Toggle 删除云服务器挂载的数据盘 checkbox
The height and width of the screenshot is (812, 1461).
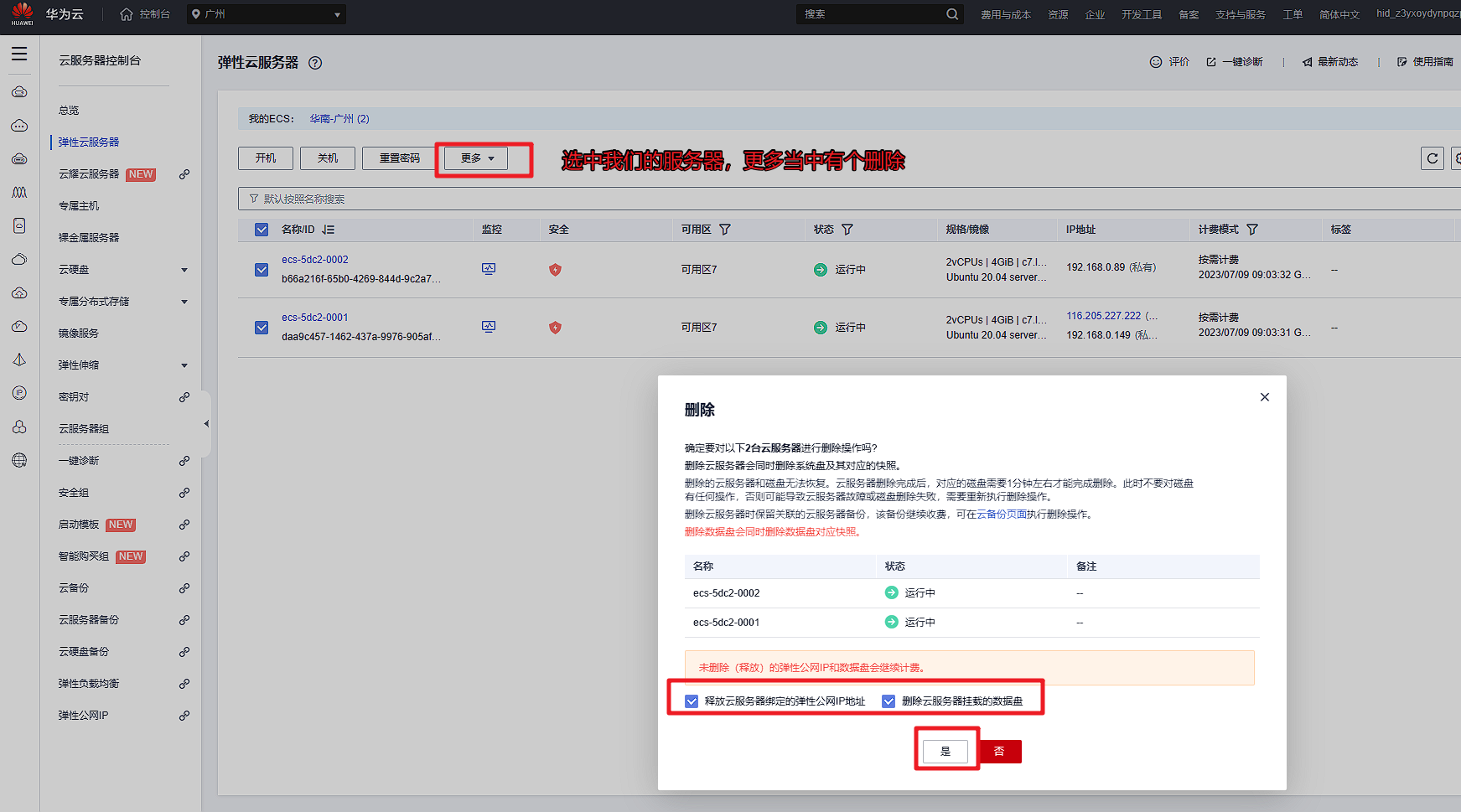[x=889, y=701]
